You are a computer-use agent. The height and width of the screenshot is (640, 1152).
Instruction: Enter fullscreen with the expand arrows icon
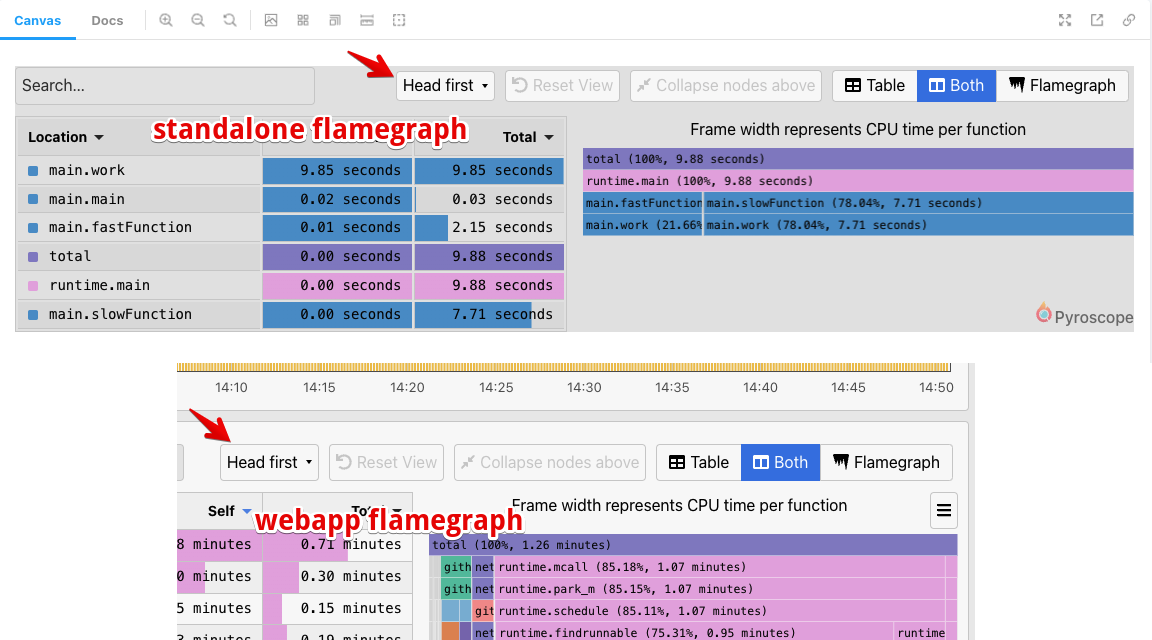pos(1065,21)
